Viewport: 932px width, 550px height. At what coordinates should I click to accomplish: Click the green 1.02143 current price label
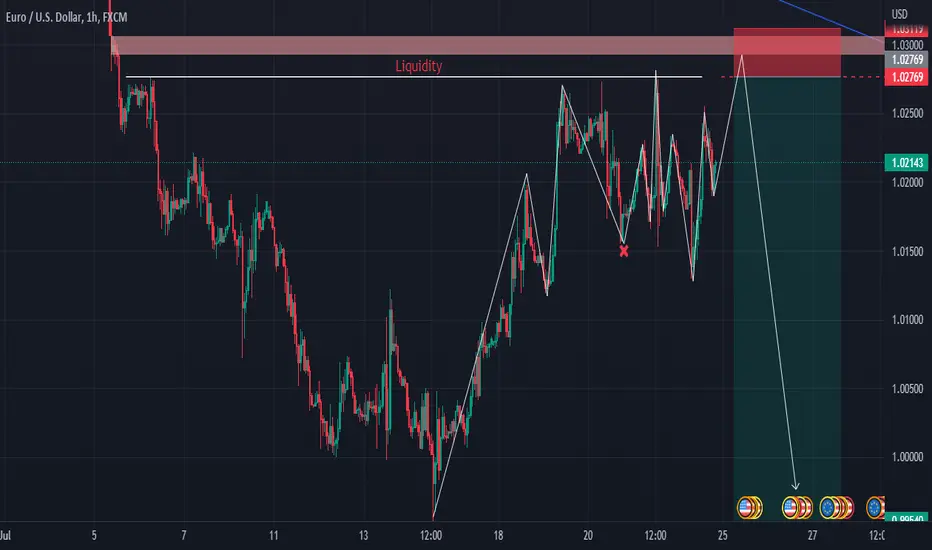(x=906, y=162)
